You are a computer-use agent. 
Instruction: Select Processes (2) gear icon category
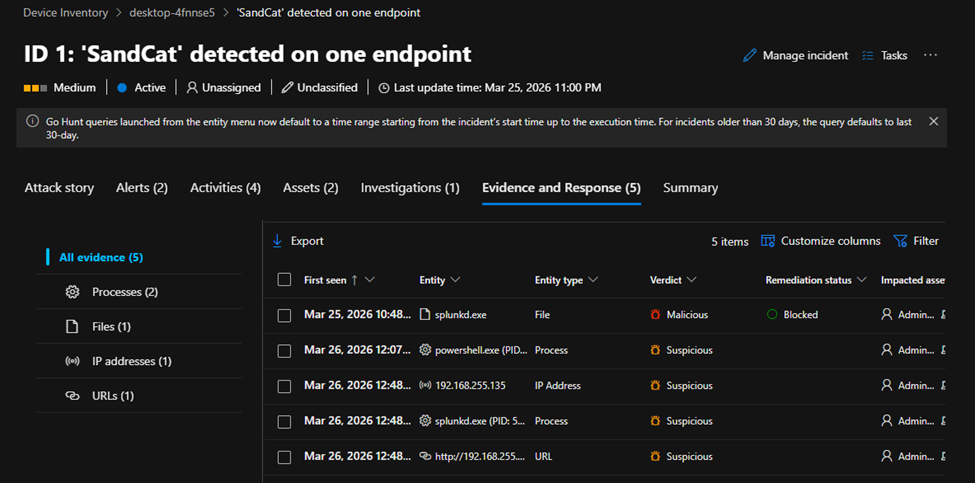pyautogui.click(x=72, y=292)
